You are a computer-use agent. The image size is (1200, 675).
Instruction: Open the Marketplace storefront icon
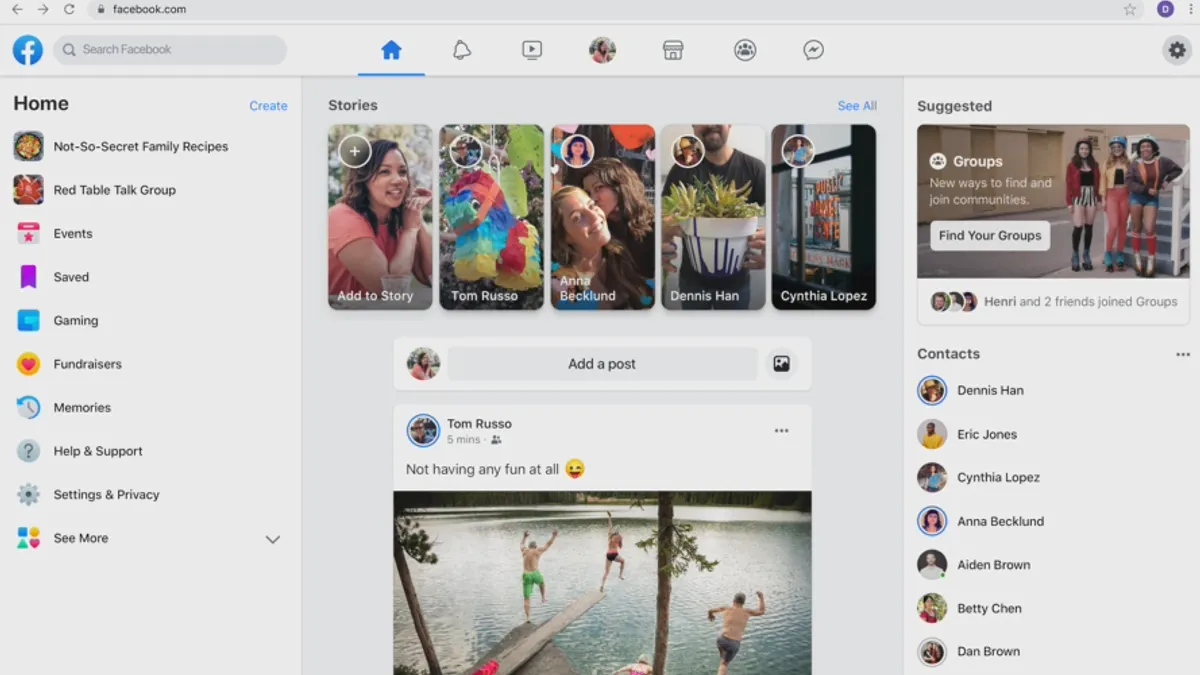(x=673, y=50)
